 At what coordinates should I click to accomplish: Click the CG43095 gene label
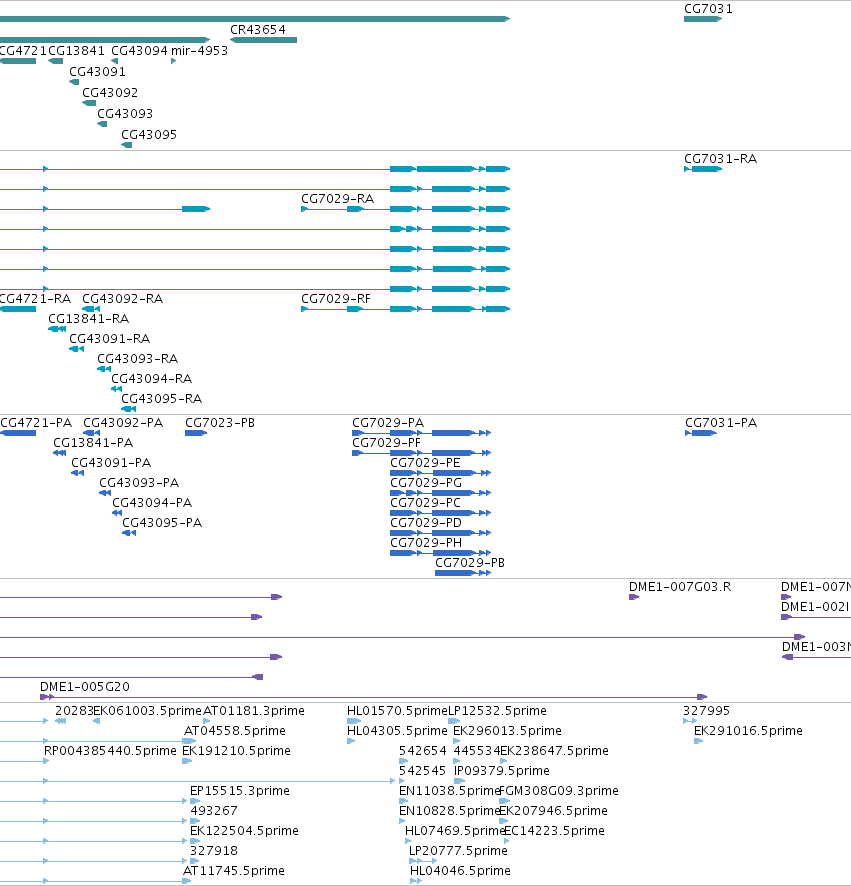[x=149, y=134]
